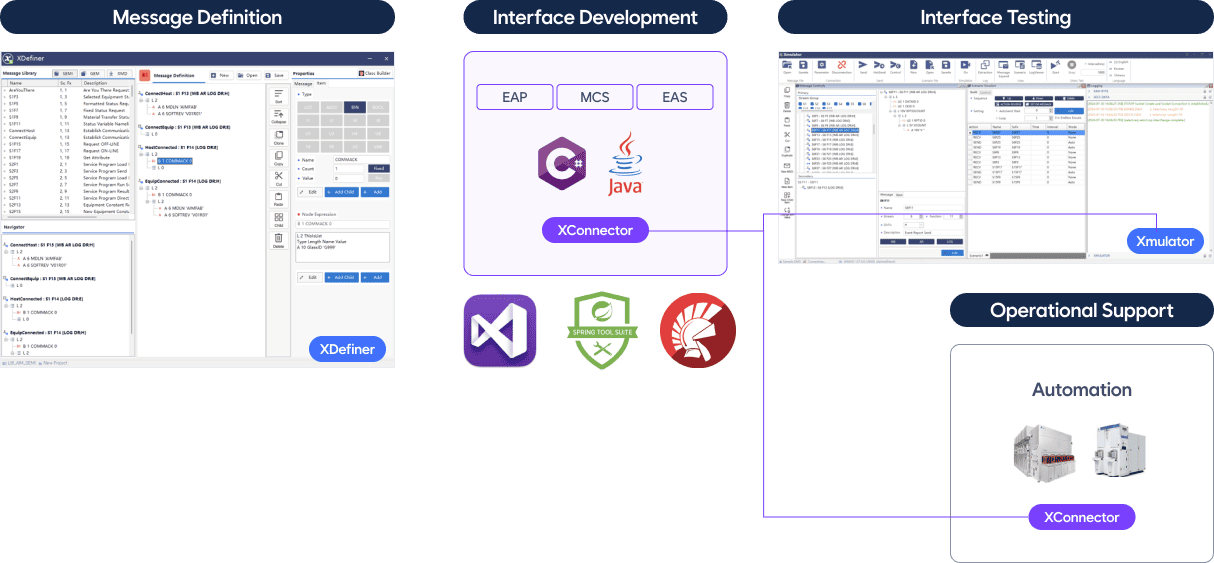Click the XDefiner app logo in its title bar

click(9, 59)
